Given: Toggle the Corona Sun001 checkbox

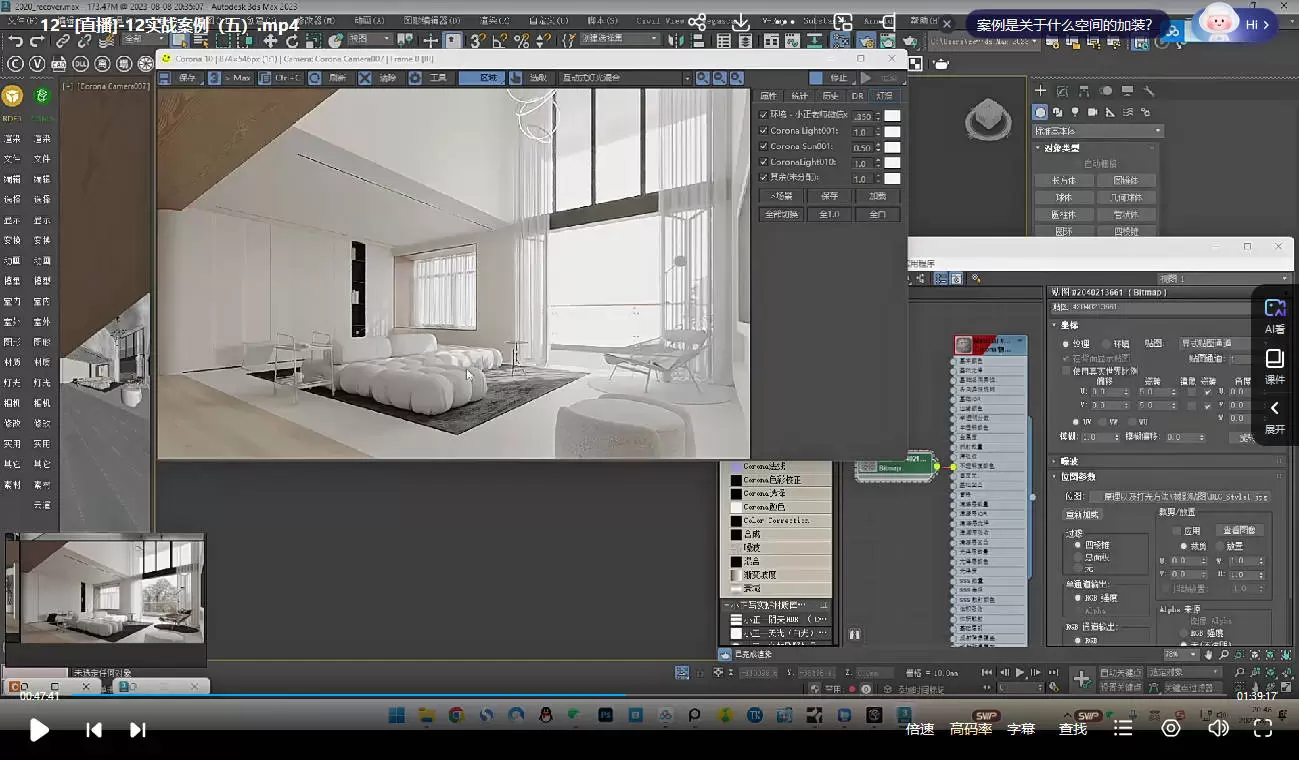Looking at the screenshot, I should pyautogui.click(x=764, y=147).
